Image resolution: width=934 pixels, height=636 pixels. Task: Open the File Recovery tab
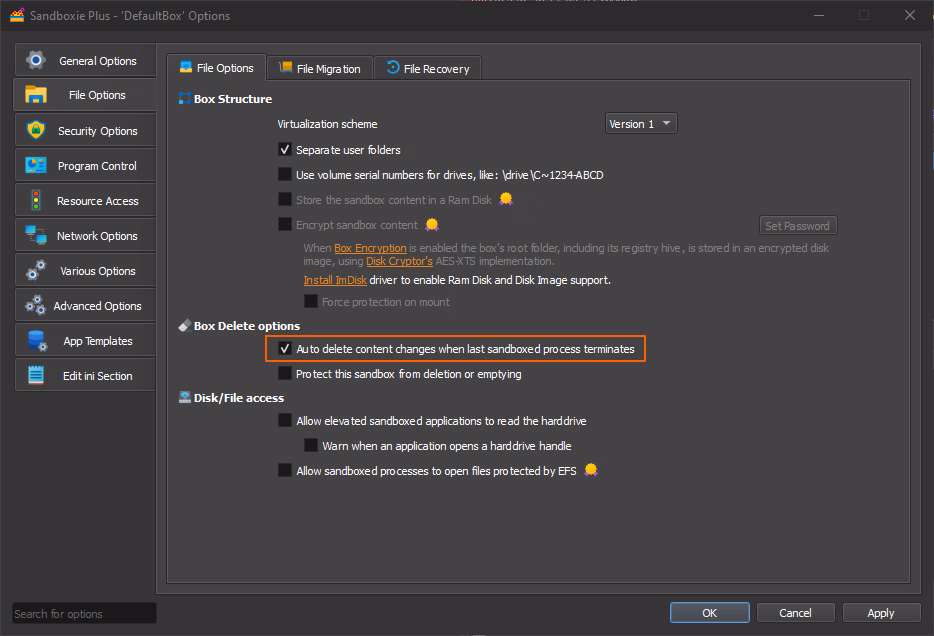click(x=427, y=69)
